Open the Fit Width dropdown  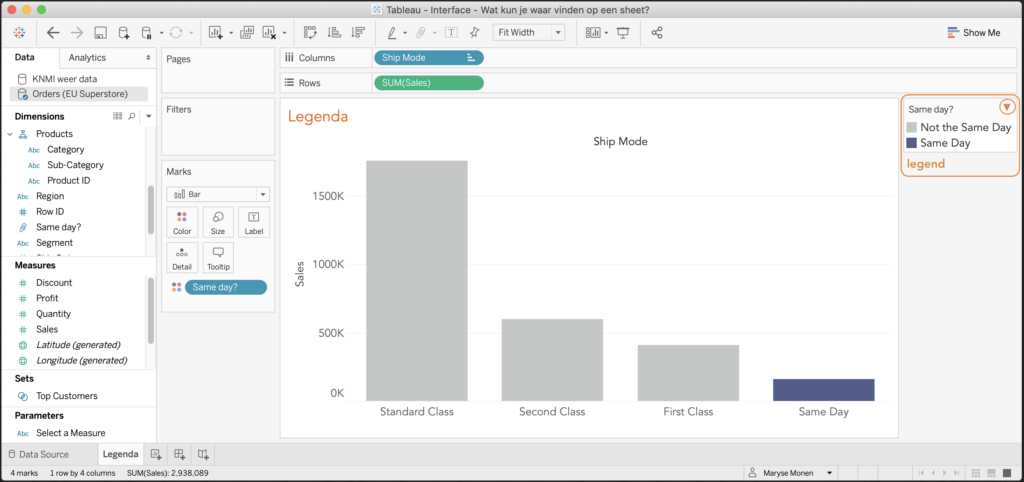[530, 33]
